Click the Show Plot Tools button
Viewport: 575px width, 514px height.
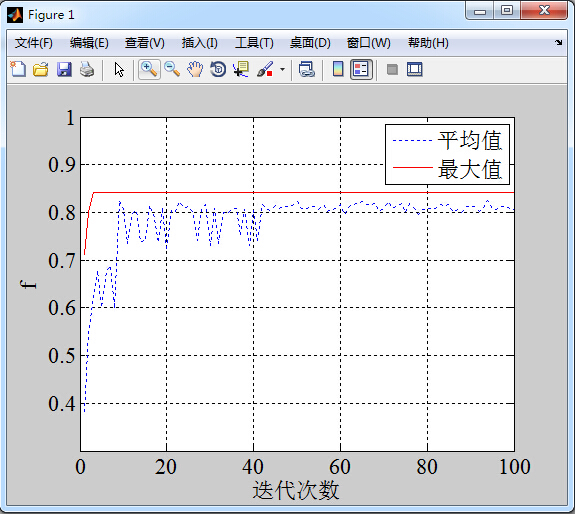coord(415,69)
